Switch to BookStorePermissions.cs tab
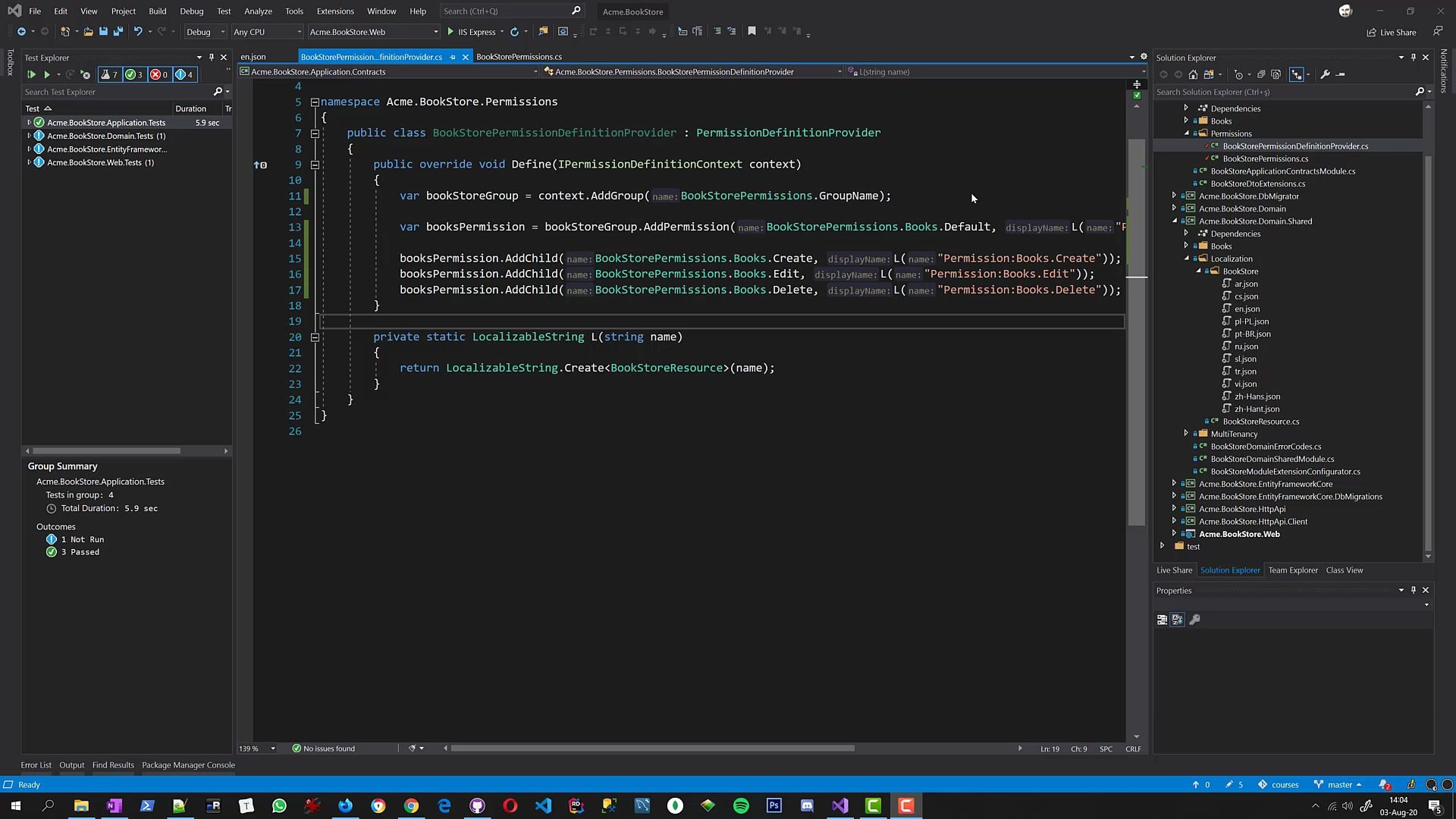Viewport: 1456px width, 819px height. click(519, 57)
